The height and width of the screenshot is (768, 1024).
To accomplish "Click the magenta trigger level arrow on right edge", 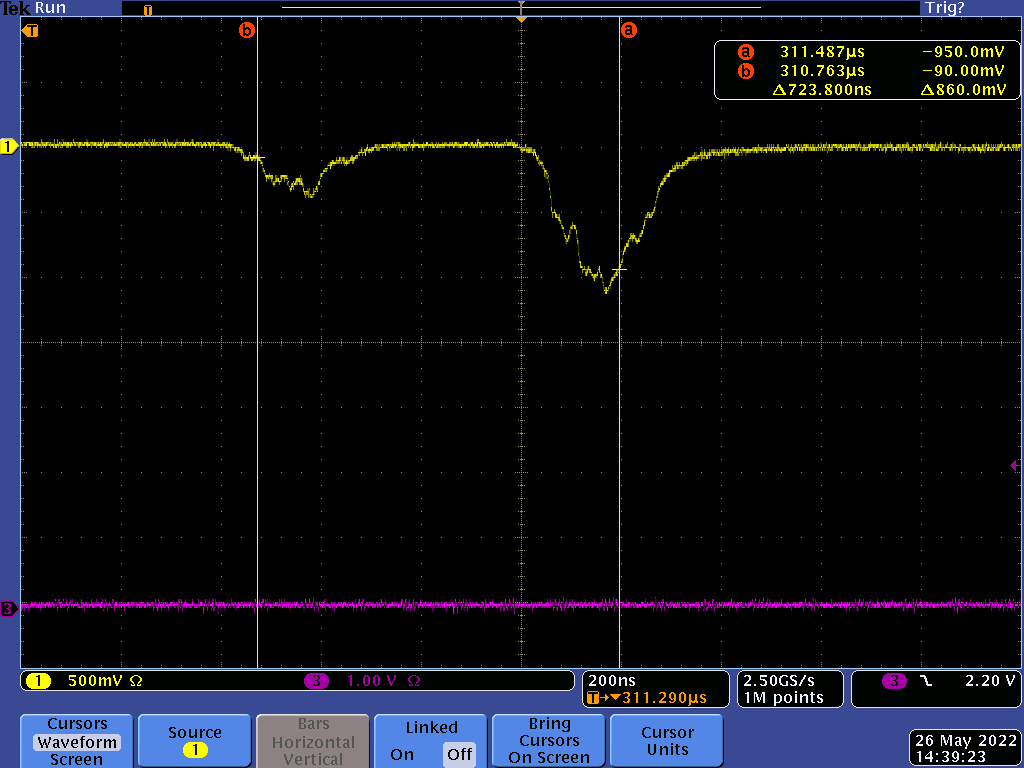I will point(1015,465).
